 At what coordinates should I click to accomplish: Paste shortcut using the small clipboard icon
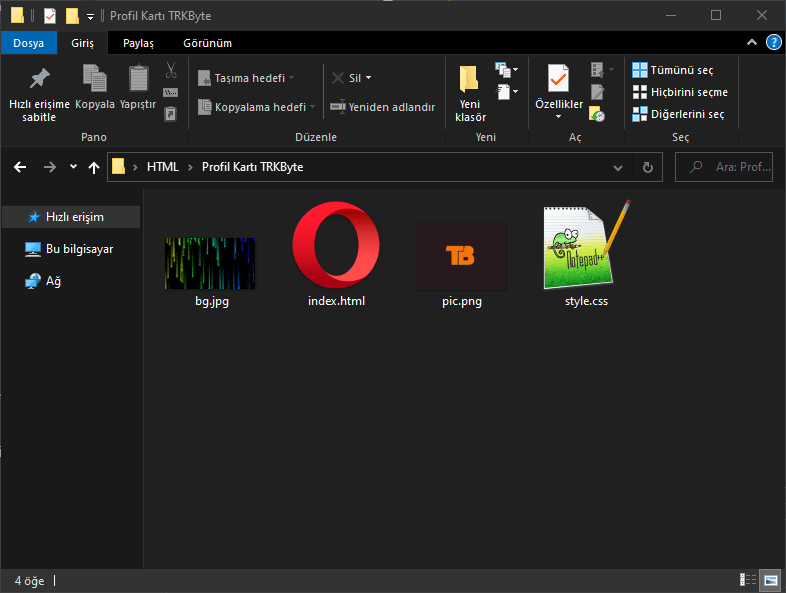point(170,114)
